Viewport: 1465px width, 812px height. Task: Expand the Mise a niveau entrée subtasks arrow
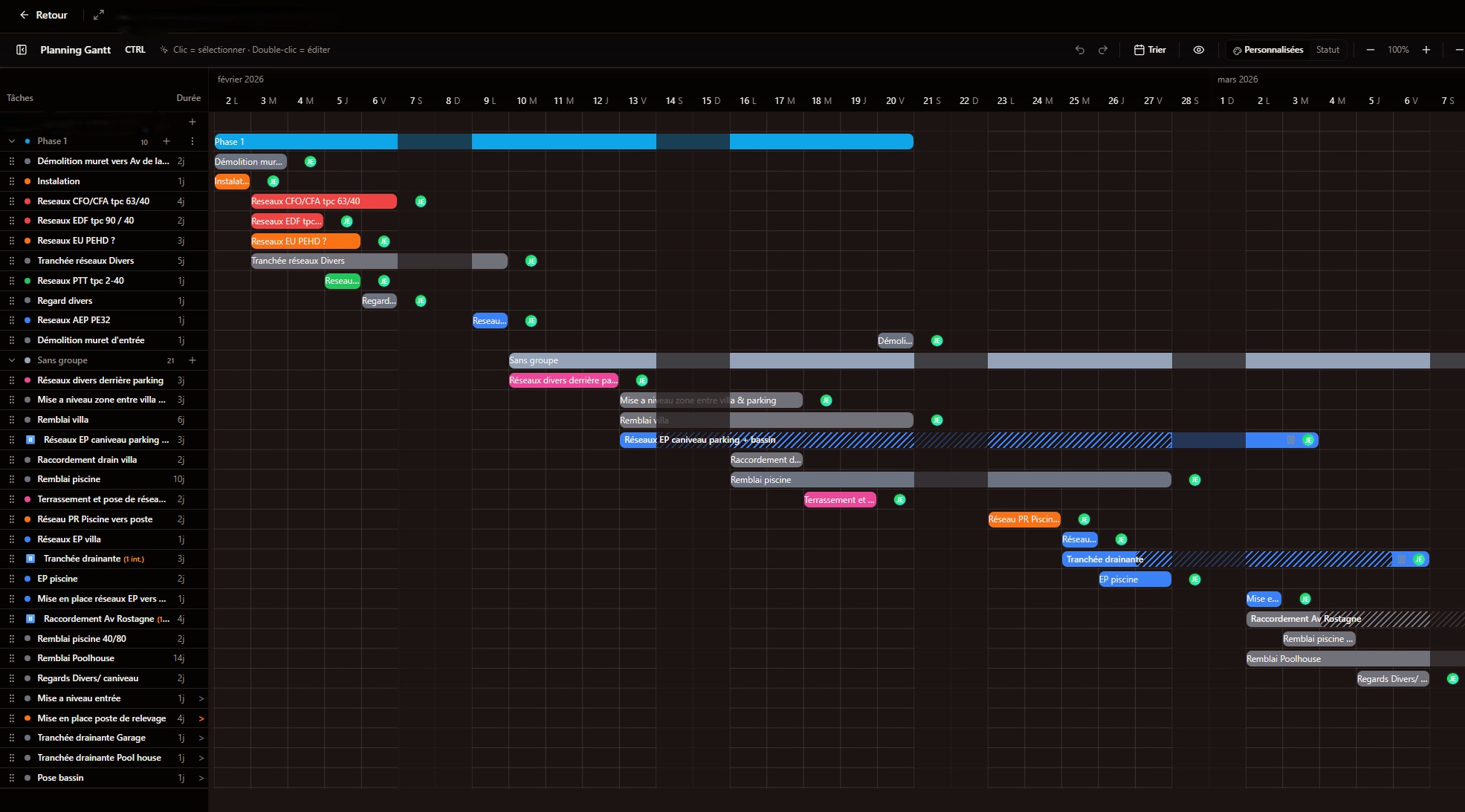tap(201, 698)
